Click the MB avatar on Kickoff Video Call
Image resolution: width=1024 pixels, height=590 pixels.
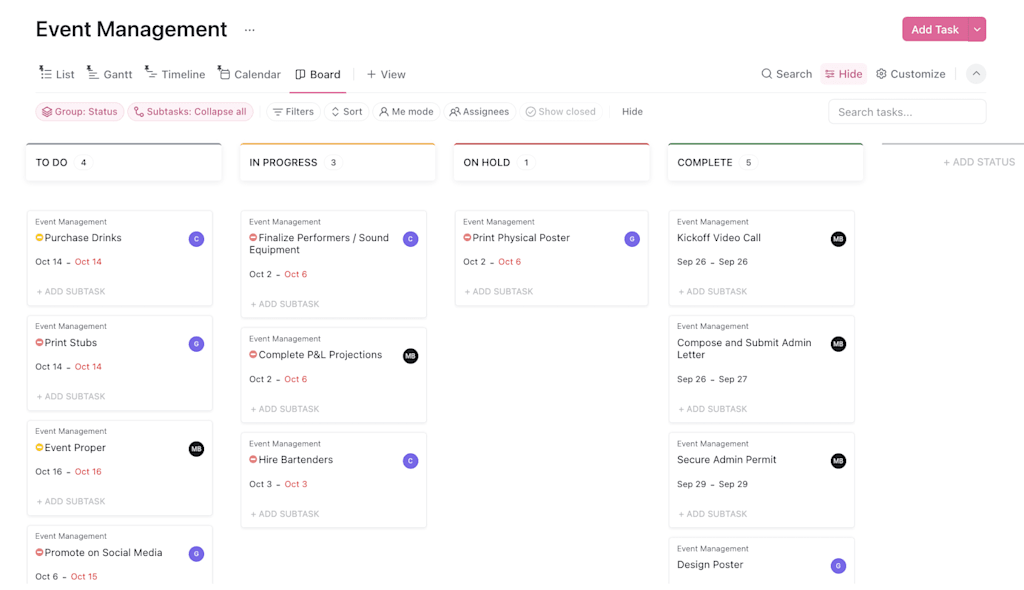click(839, 239)
